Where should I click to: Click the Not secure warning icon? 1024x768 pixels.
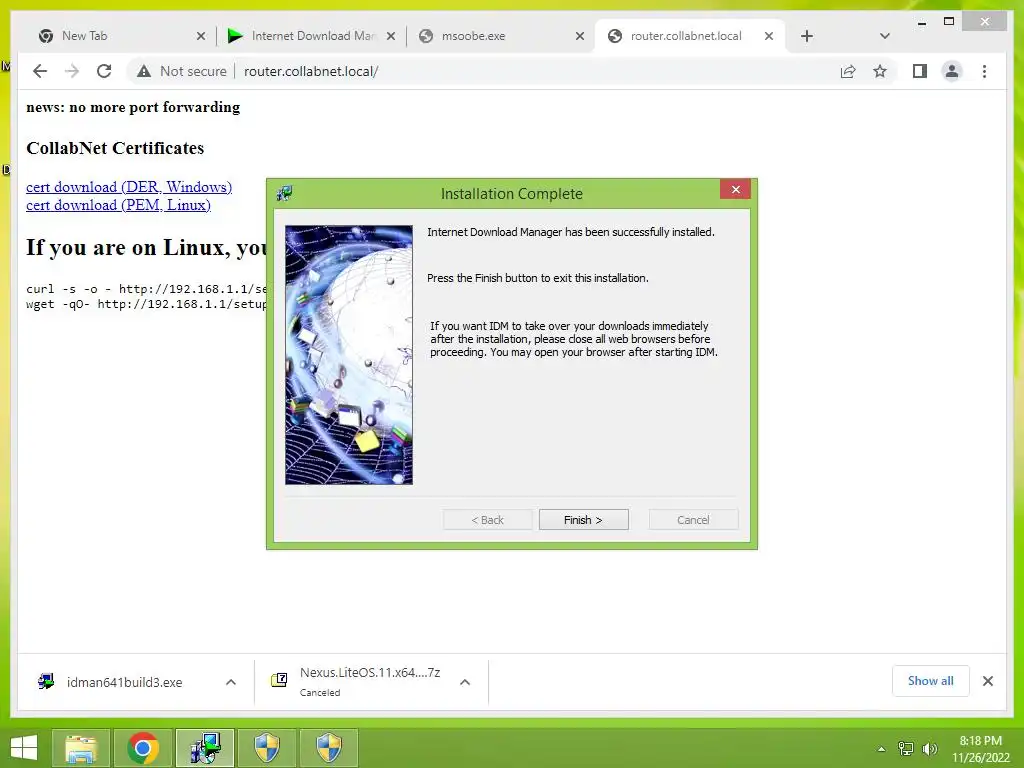tap(144, 71)
